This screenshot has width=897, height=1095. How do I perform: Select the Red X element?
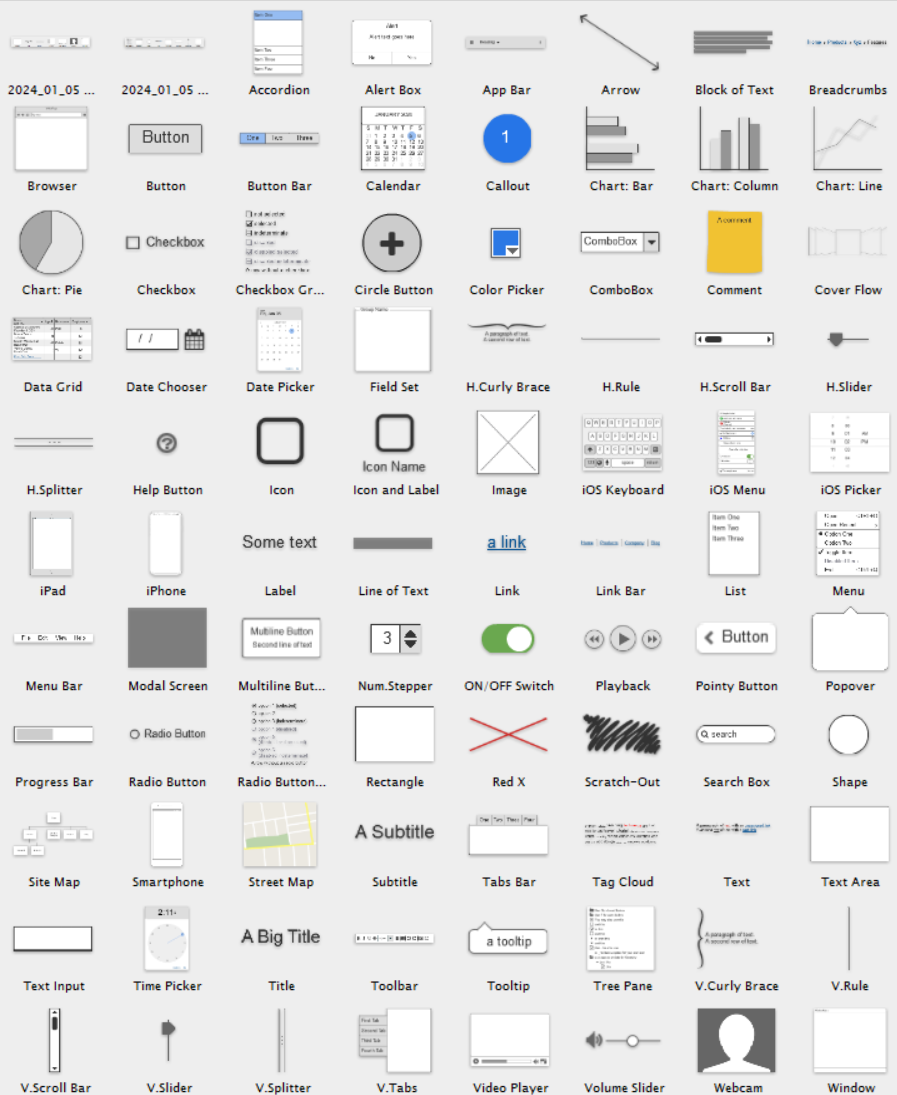508,735
